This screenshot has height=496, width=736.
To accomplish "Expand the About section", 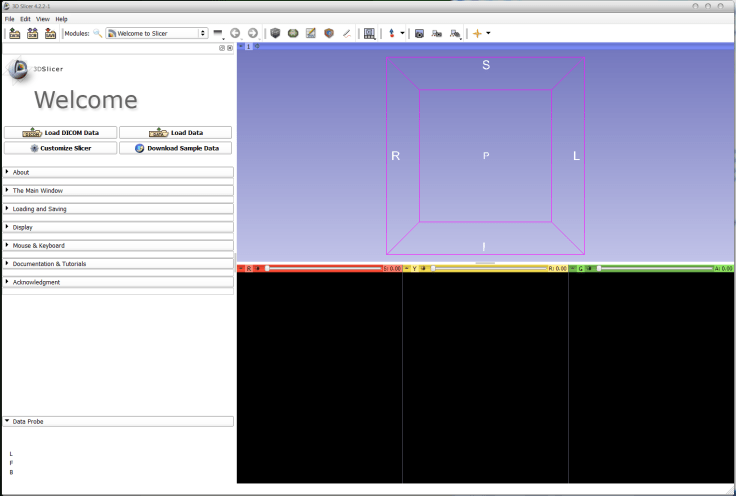I will coord(118,172).
